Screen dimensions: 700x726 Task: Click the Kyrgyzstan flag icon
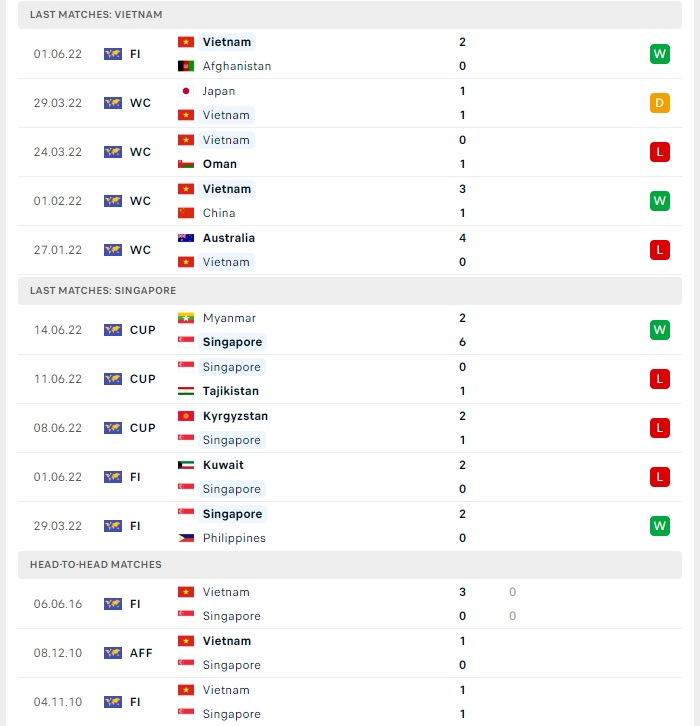pos(186,416)
